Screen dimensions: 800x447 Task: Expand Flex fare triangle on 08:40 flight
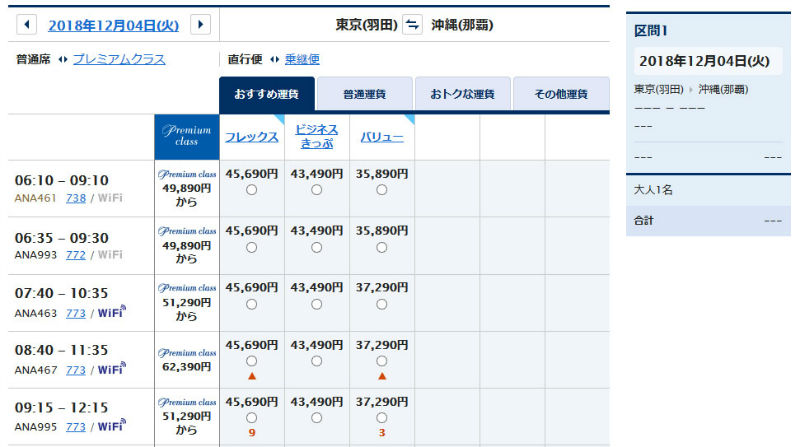tap(251, 377)
